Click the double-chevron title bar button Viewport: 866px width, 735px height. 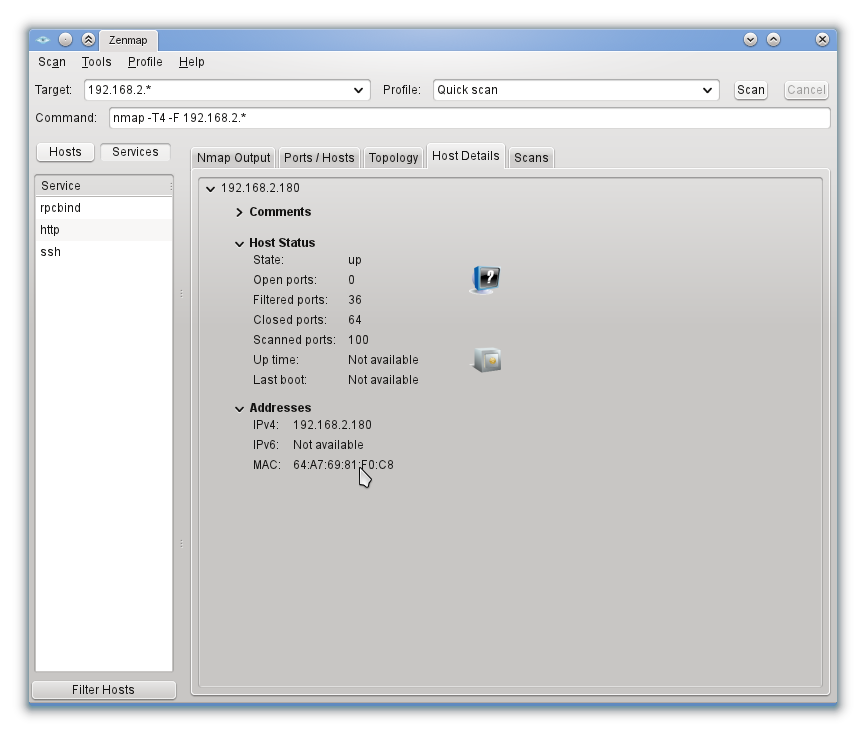[88, 40]
